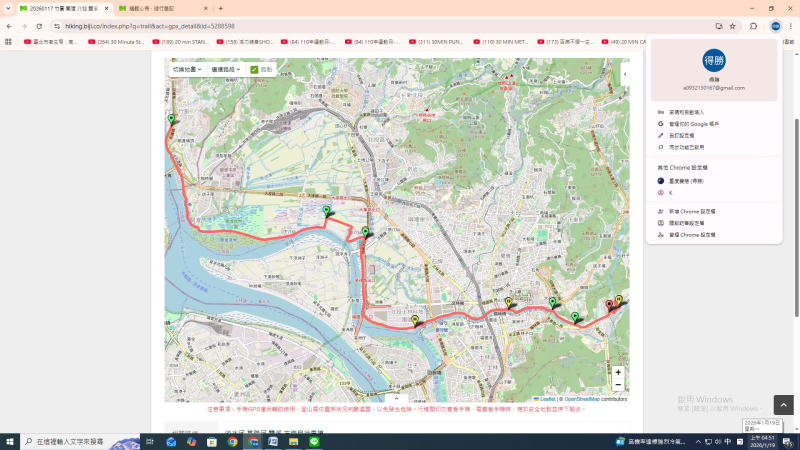Image resolution: width=800 pixels, height=450 pixels.
Task: Collapse the map side panel arrow
Action: point(625,74)
